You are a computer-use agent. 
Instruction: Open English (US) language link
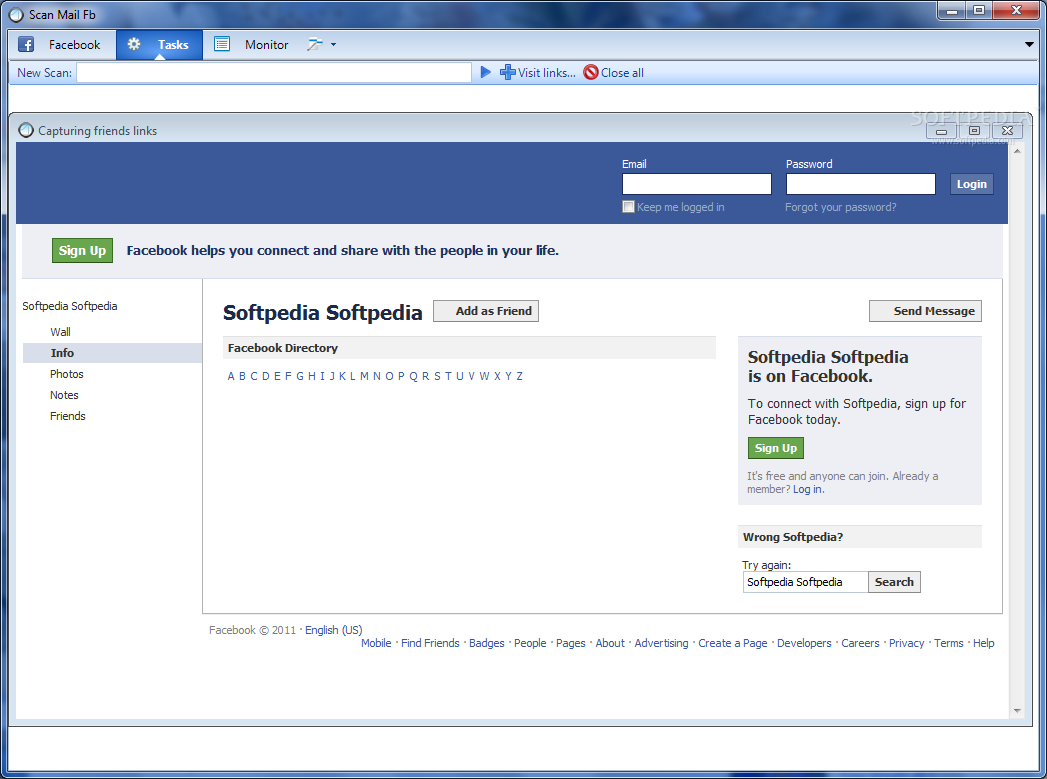[x=334, y=630]
